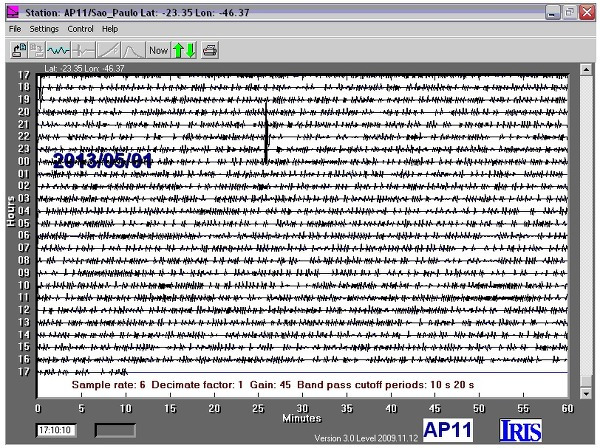Click the empty gray status box
The height and width of the screenshot is (448, 600).
115,430
